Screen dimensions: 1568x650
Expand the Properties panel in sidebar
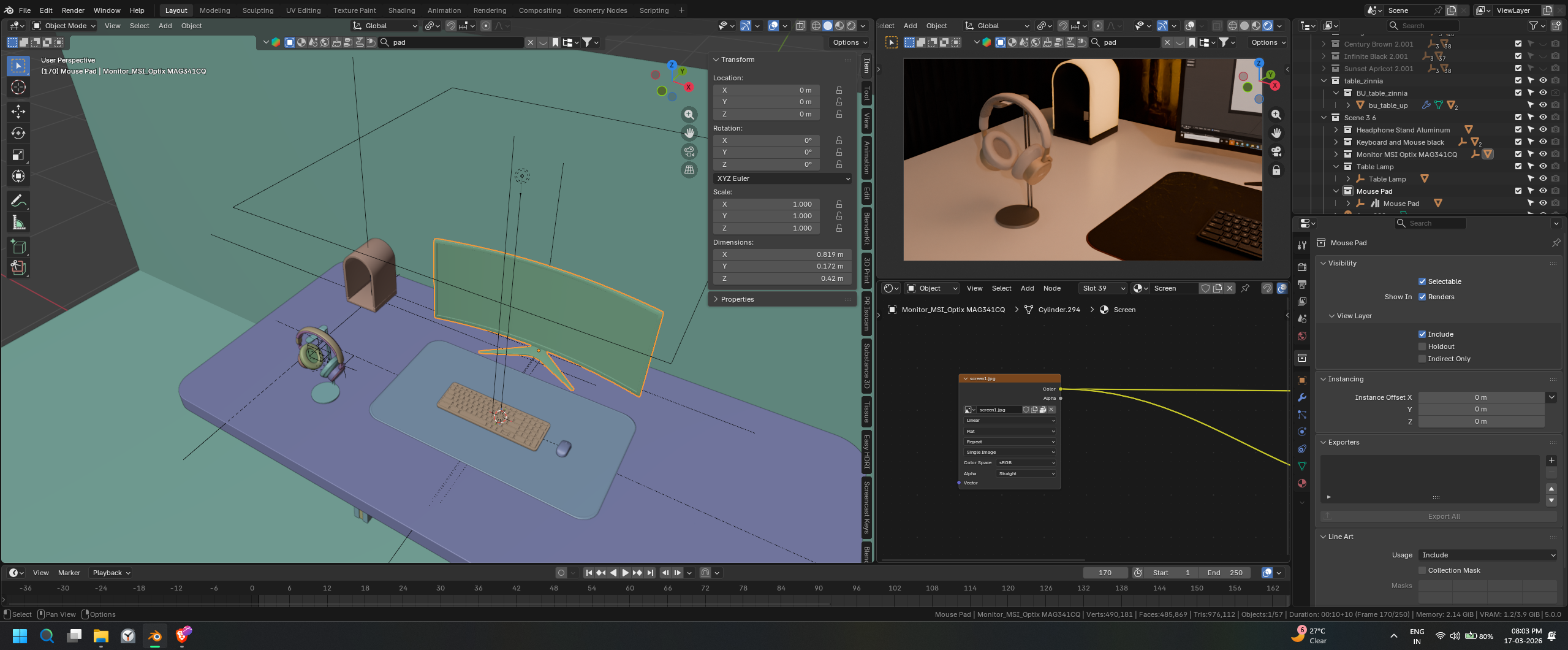tap(737, 299)
